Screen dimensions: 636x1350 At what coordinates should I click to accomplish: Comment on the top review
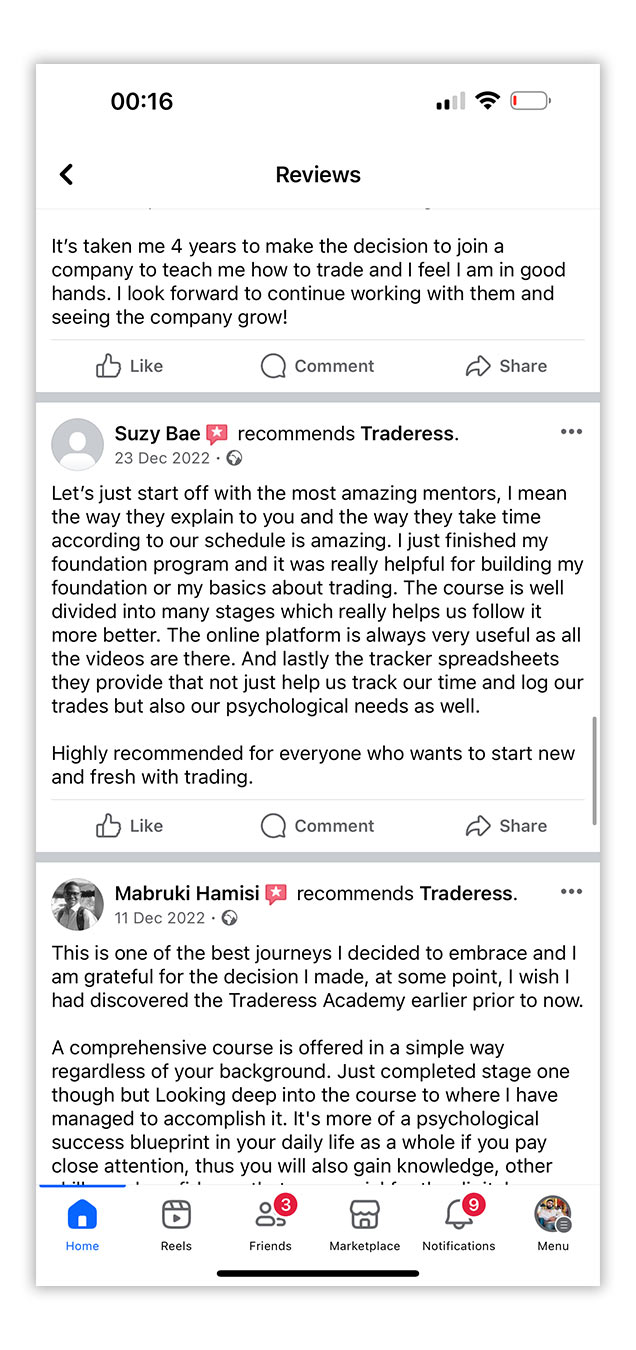pos(317,366)
